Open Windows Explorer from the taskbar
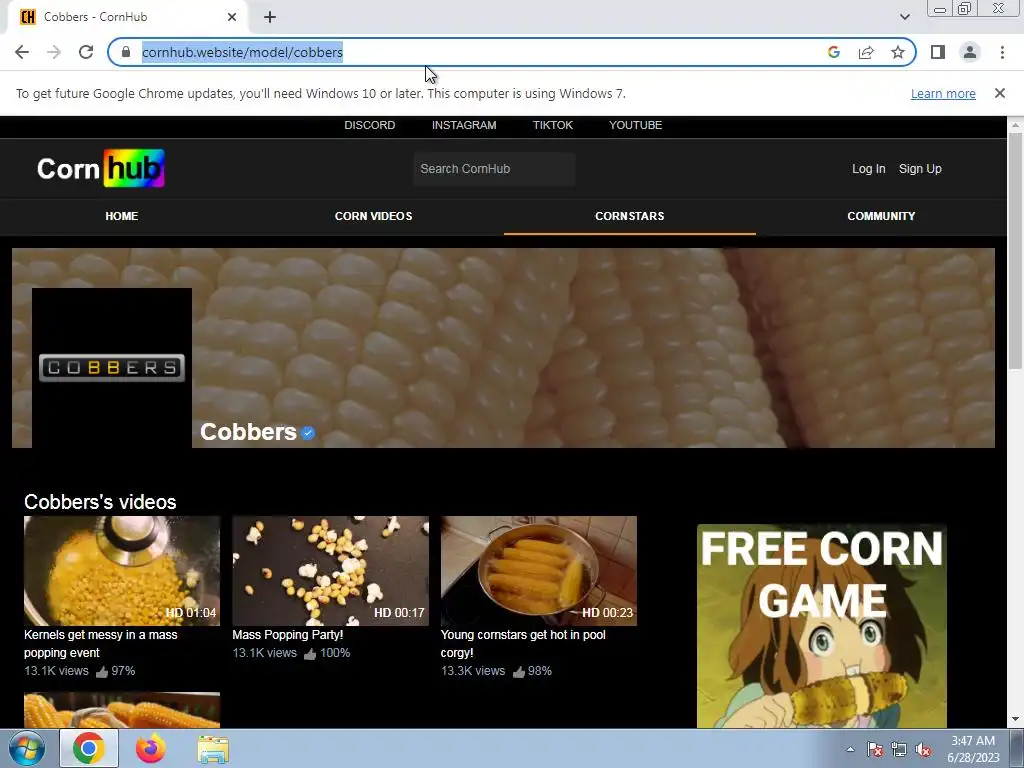 pos(213,749)
